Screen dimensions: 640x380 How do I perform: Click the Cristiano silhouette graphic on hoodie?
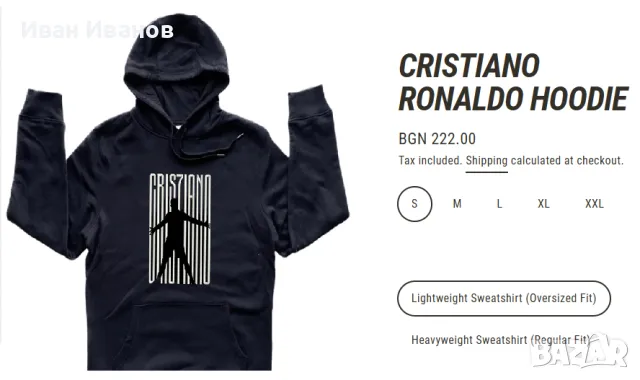click(180, 229)
